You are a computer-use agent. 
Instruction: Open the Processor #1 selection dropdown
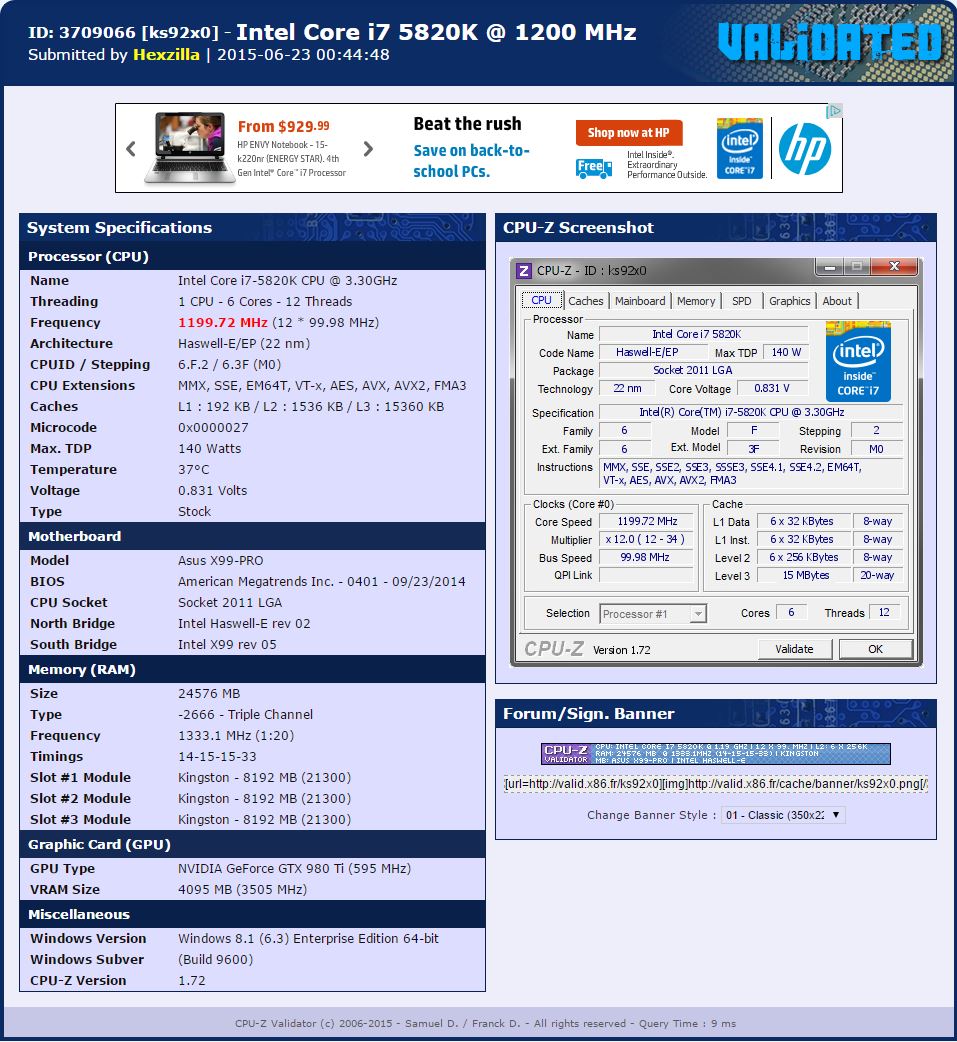[x=653, y=613]
